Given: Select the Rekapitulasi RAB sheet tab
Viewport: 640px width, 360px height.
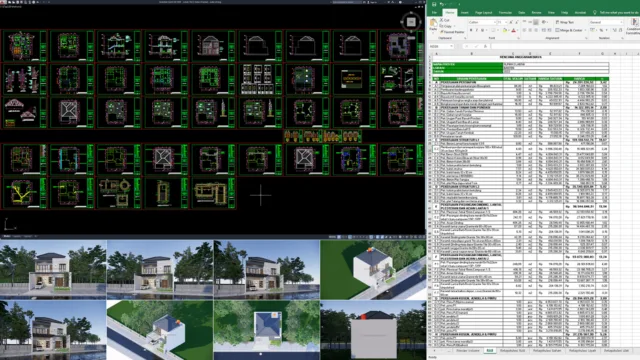Looking at the screenshot, I should coord(512,351).
